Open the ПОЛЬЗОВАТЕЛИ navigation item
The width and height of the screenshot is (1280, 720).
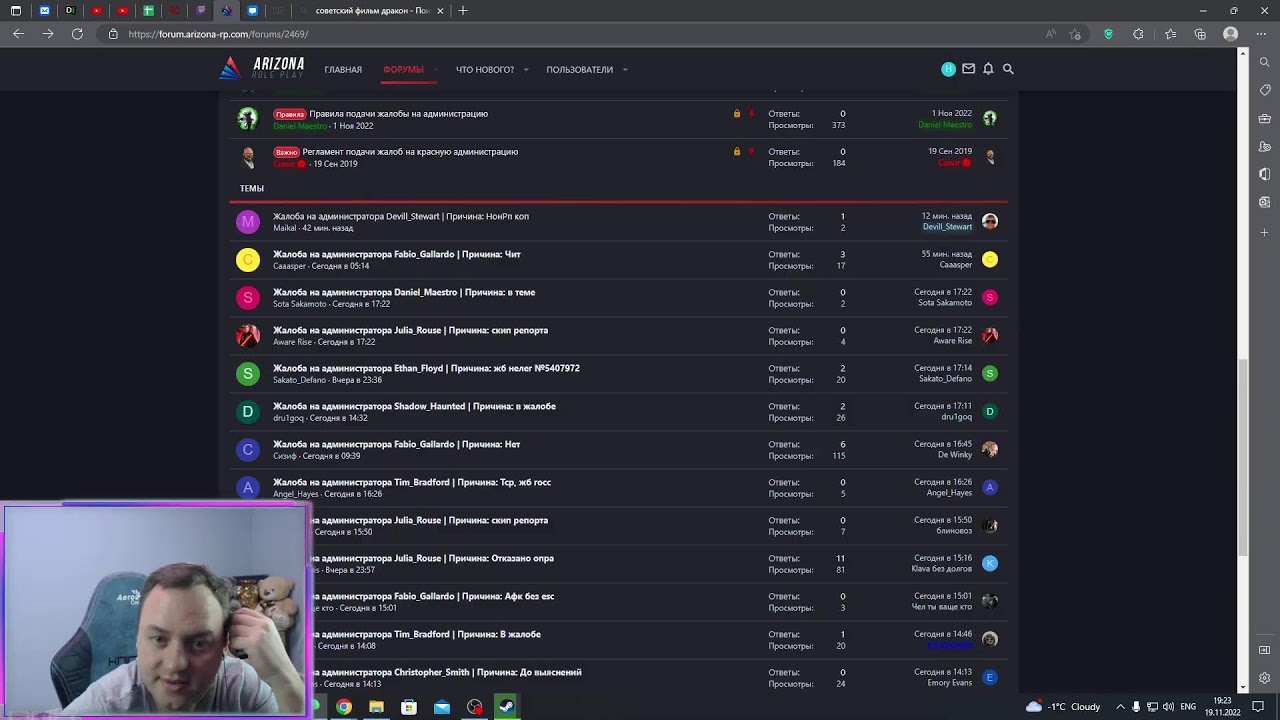(579, 70)
